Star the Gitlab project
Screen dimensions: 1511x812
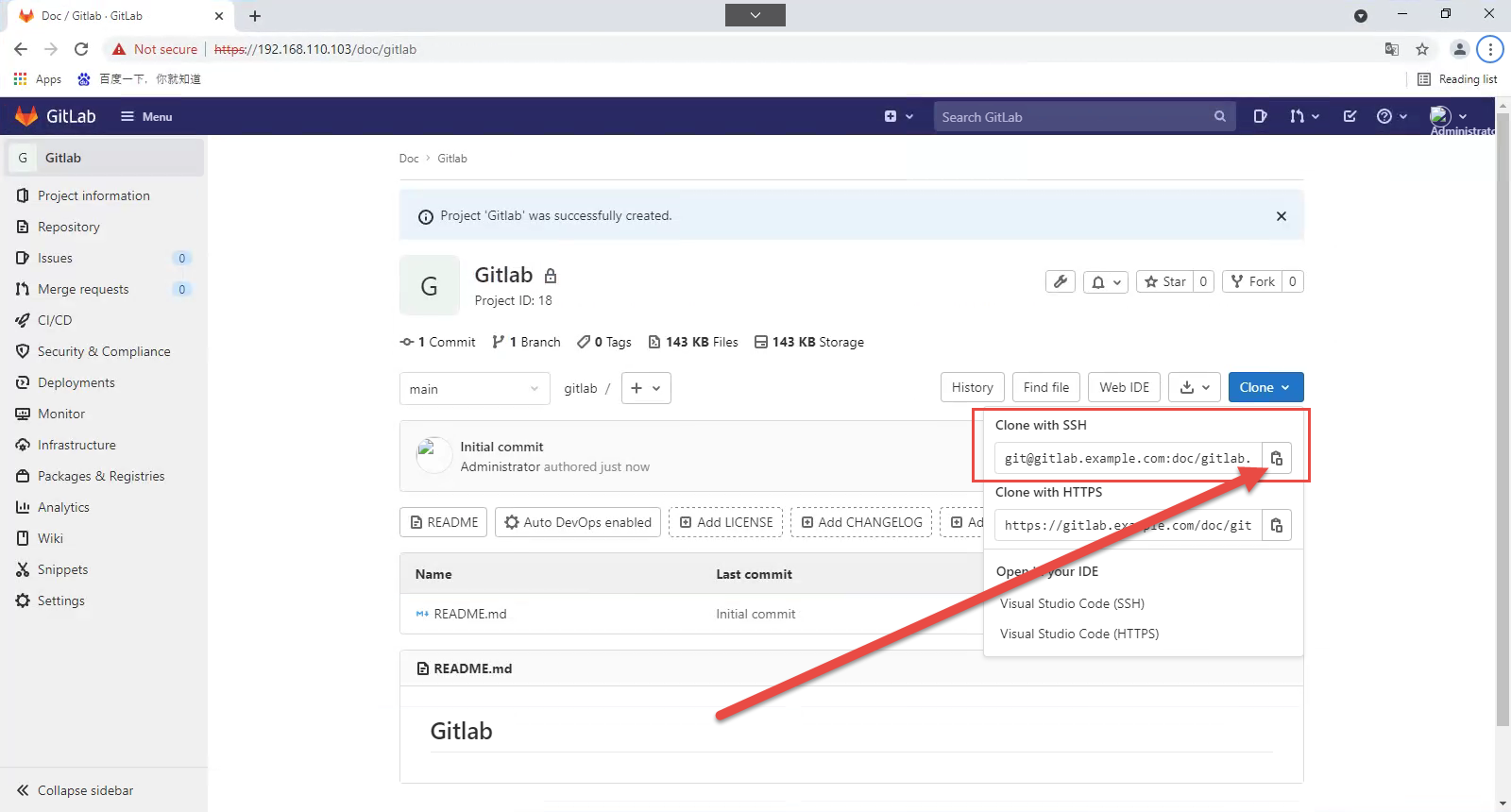click(x=1163, y=281)
